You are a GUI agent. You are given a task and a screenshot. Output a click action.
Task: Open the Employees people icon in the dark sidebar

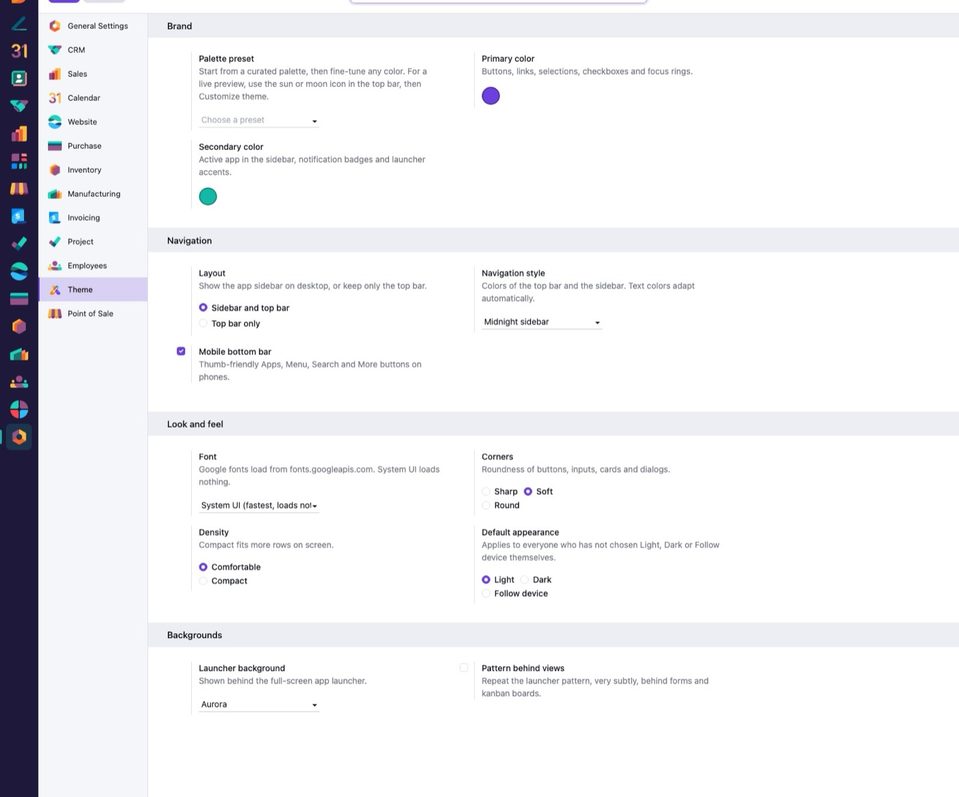pyautogui.click(x=19, y=382)
